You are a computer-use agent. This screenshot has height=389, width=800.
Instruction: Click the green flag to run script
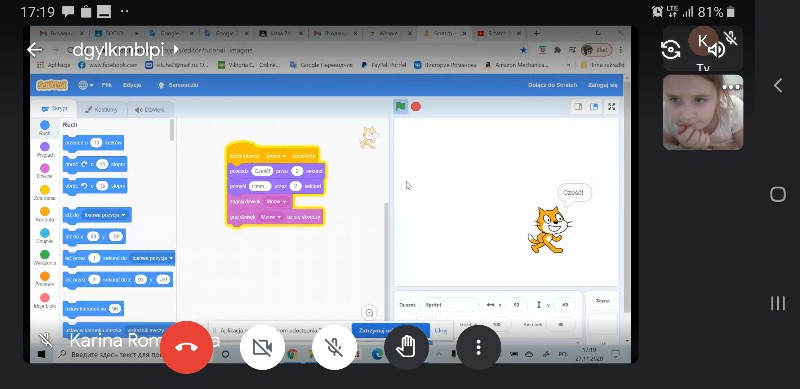(x=401, y=107)
